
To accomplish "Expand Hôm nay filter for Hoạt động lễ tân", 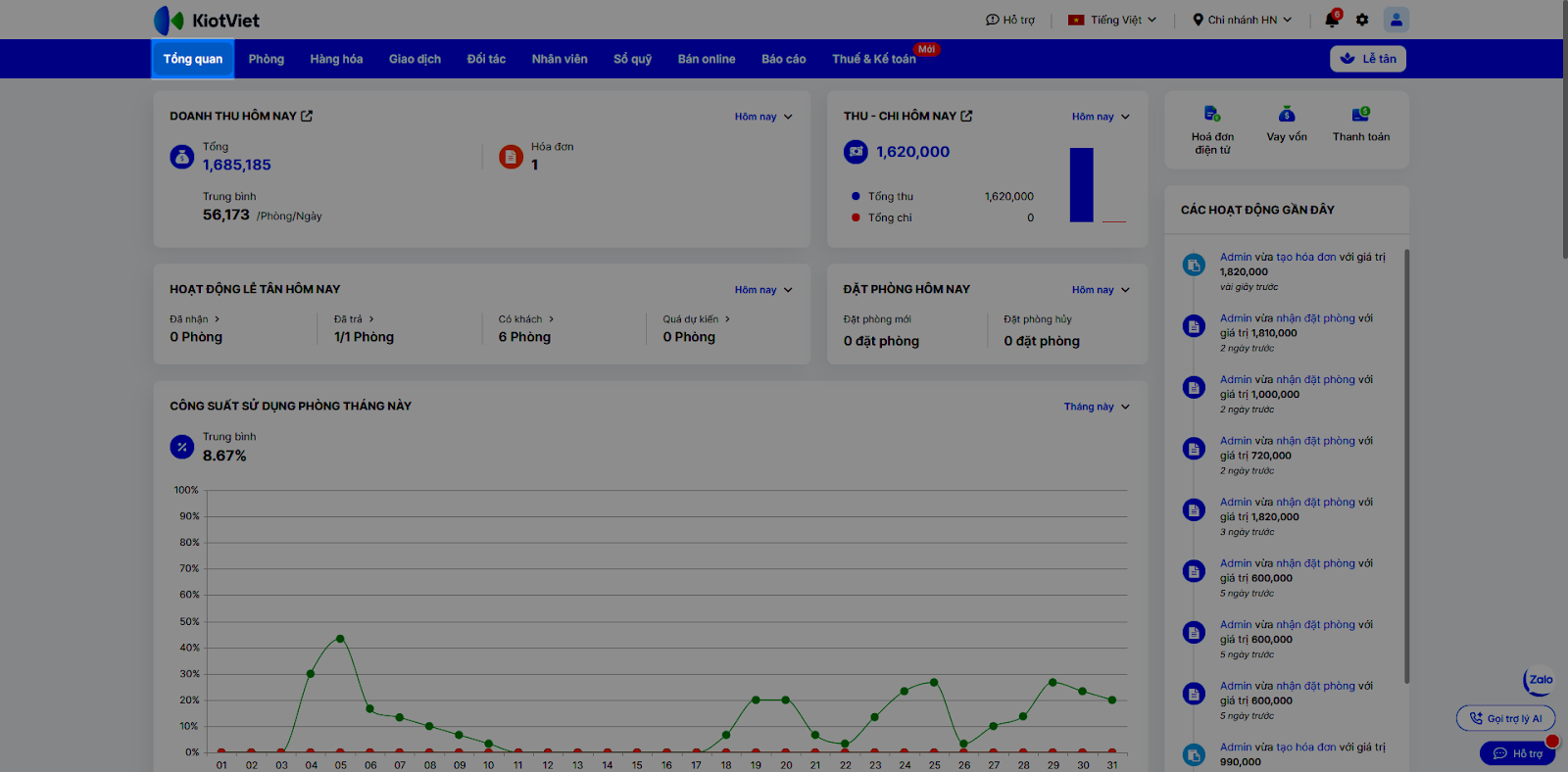I will pos(763,290).
